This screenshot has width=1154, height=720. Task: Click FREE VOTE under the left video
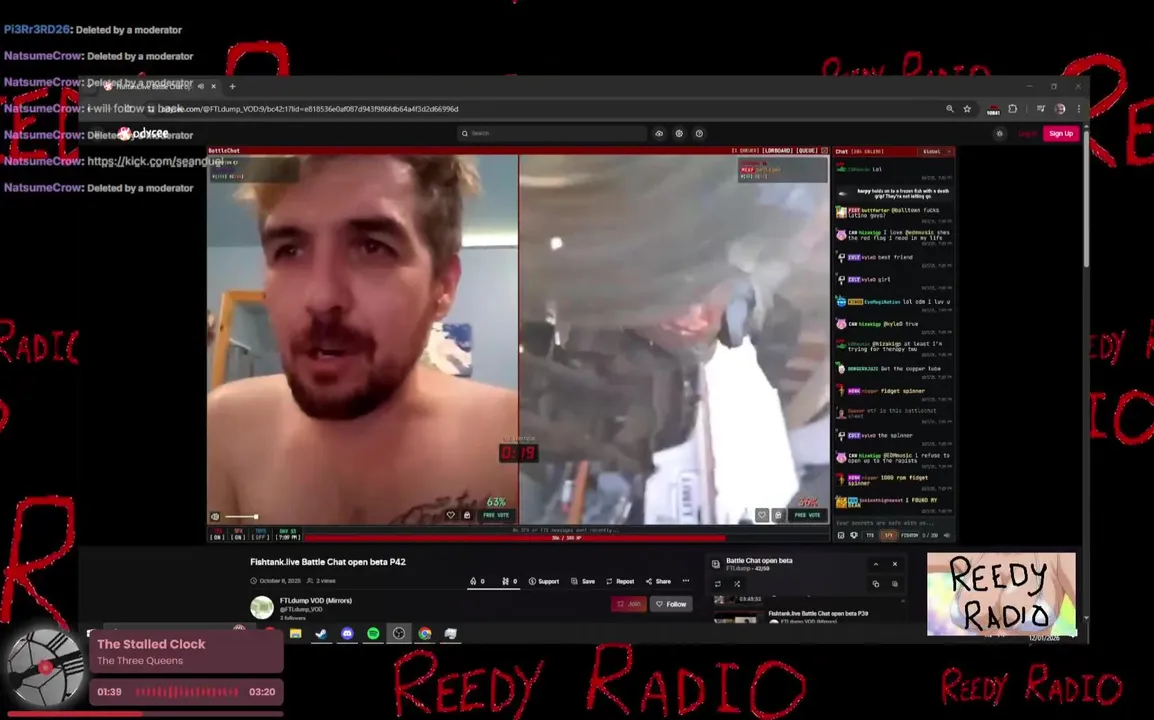[496, 515]
